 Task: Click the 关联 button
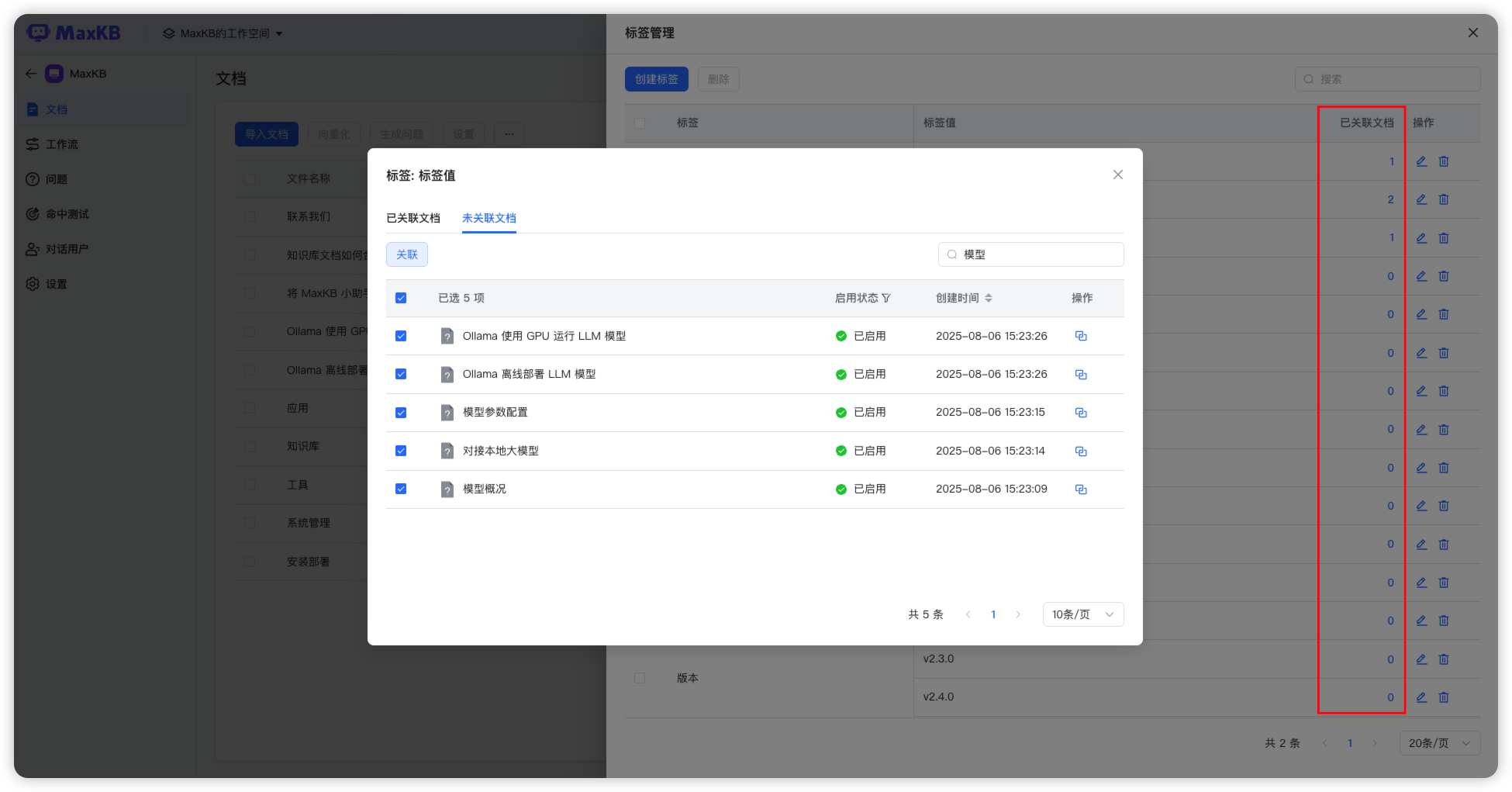tap(407, 254)
